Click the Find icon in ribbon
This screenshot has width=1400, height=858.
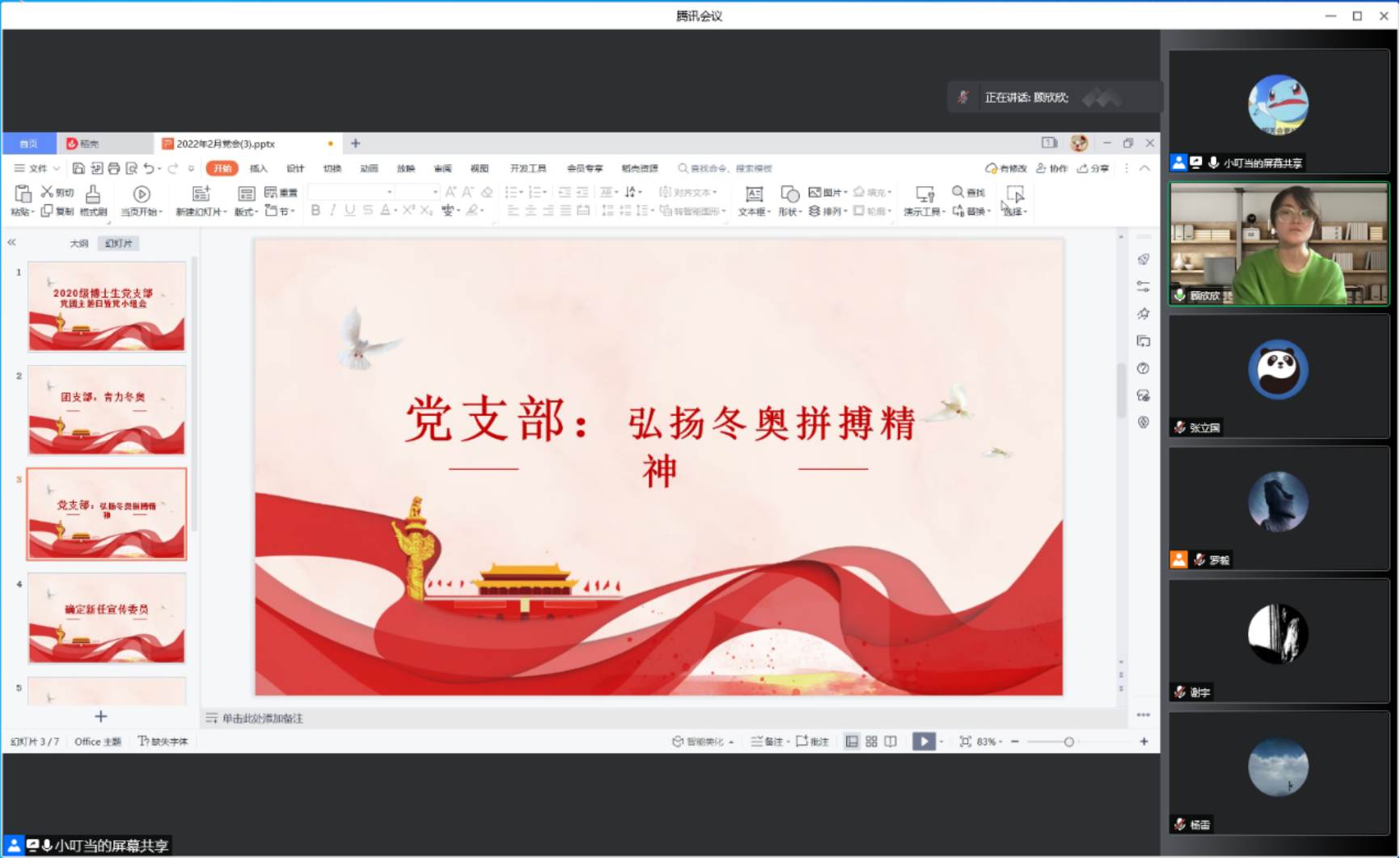point(969,192)
